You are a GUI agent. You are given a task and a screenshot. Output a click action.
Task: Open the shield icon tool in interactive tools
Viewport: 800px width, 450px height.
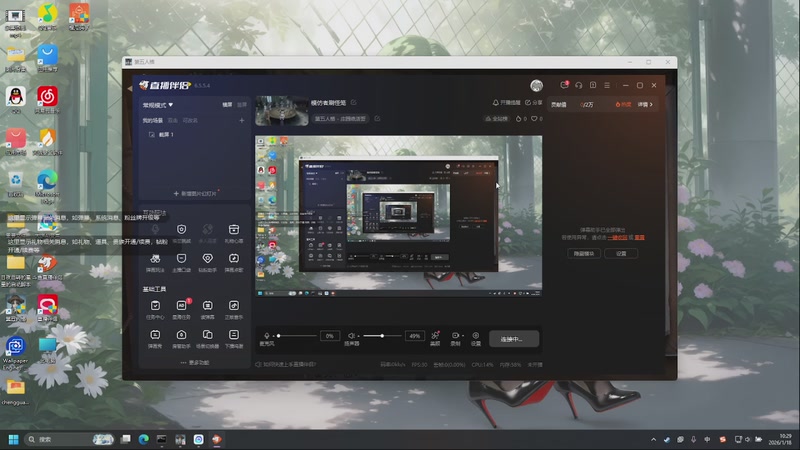[x=181, y=233]
